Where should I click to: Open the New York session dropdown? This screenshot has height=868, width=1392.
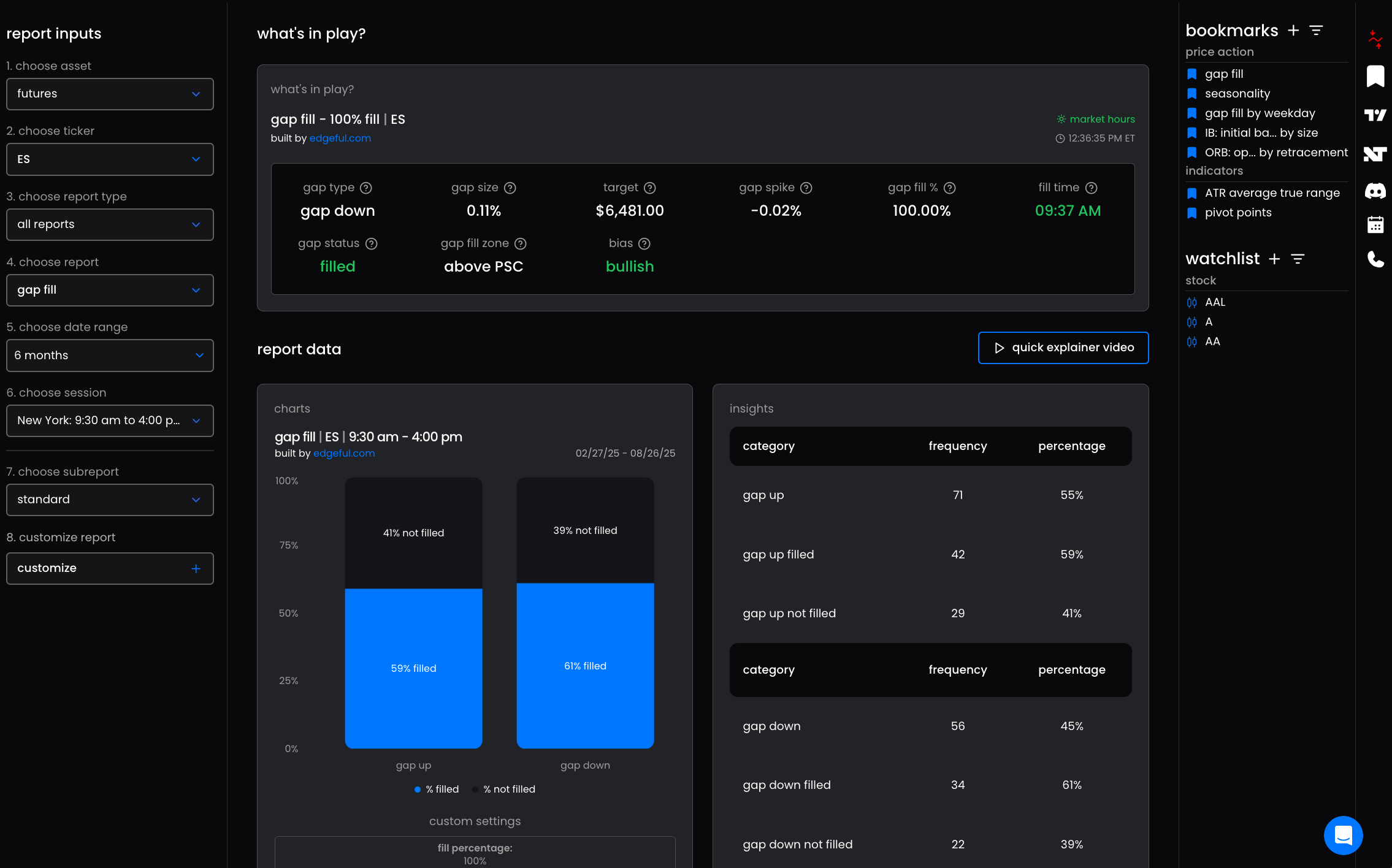pos(110,421)
